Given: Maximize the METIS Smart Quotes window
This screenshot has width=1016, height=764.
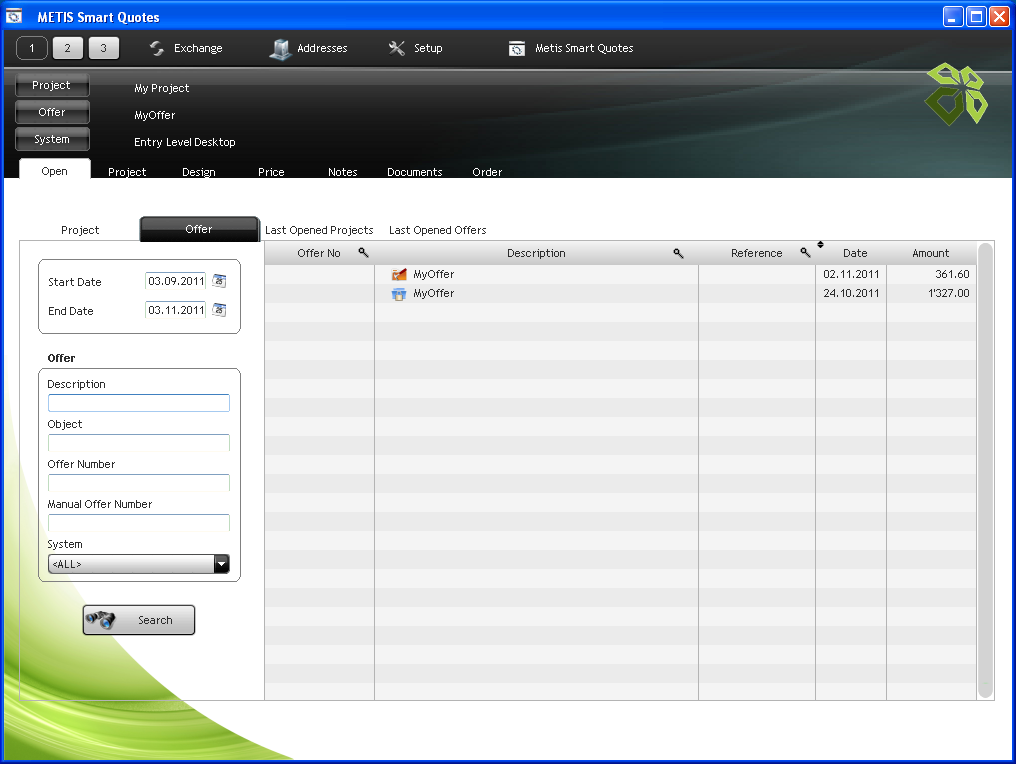Looking at the screenshot, I should [x=976, y=17].
